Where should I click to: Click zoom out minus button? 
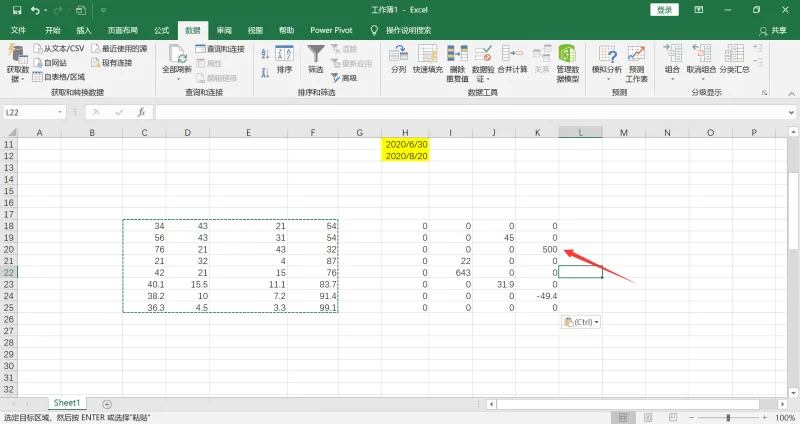point(691,418)
